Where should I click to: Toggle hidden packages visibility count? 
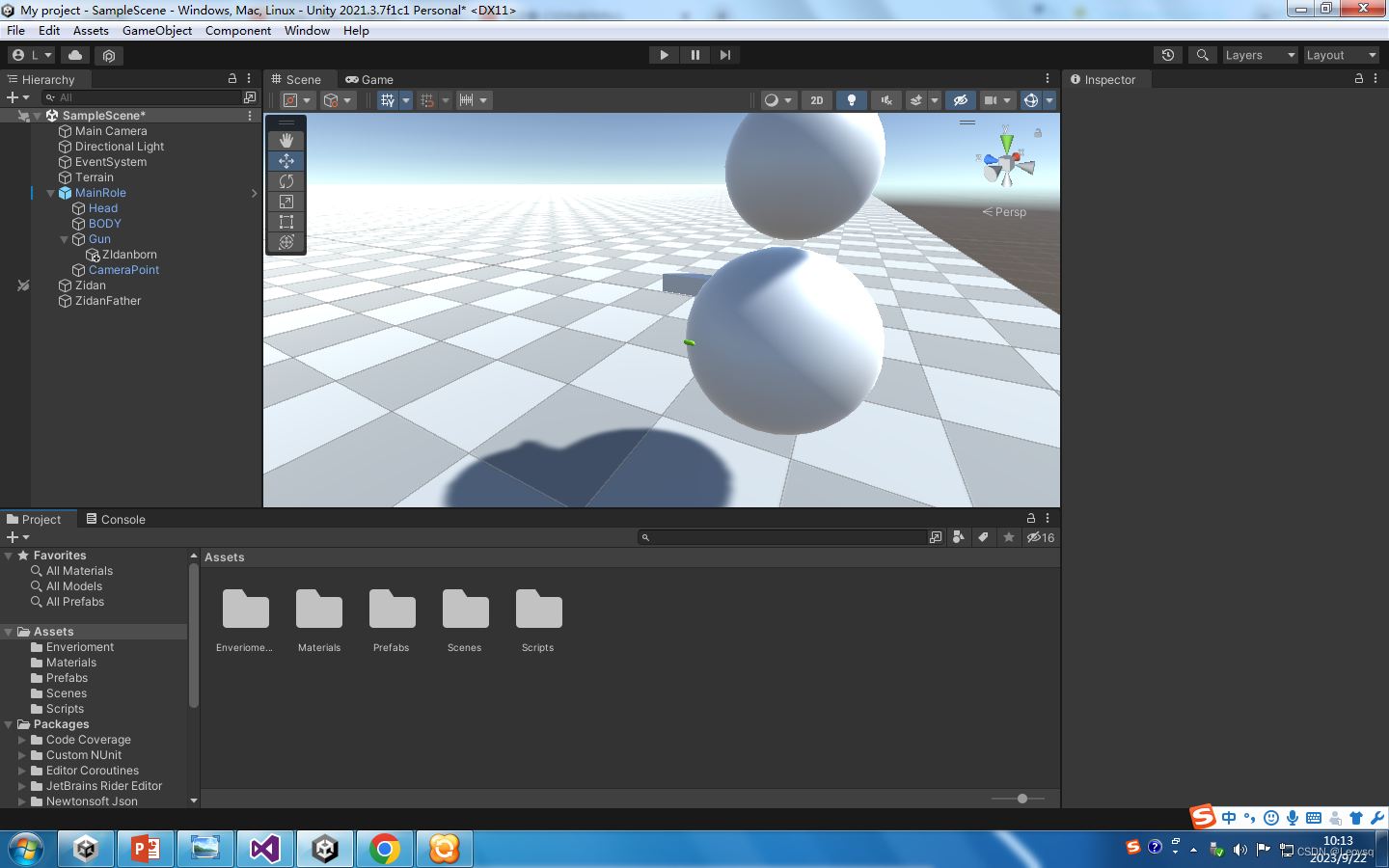tap(1041, 537)
